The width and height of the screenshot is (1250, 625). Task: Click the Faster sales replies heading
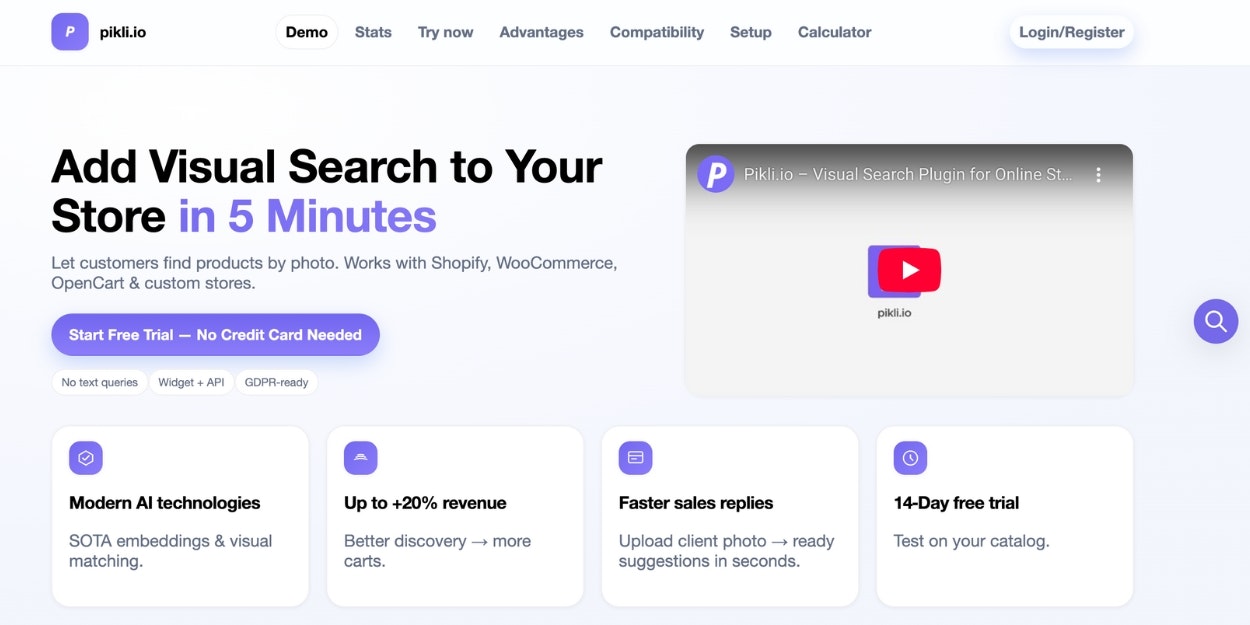tap(696, 503)
